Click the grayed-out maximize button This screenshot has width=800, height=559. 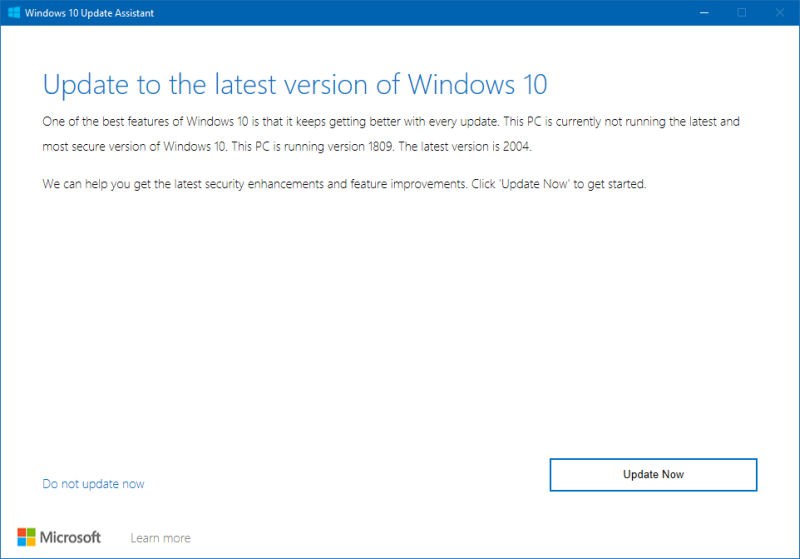click(742, 12)
